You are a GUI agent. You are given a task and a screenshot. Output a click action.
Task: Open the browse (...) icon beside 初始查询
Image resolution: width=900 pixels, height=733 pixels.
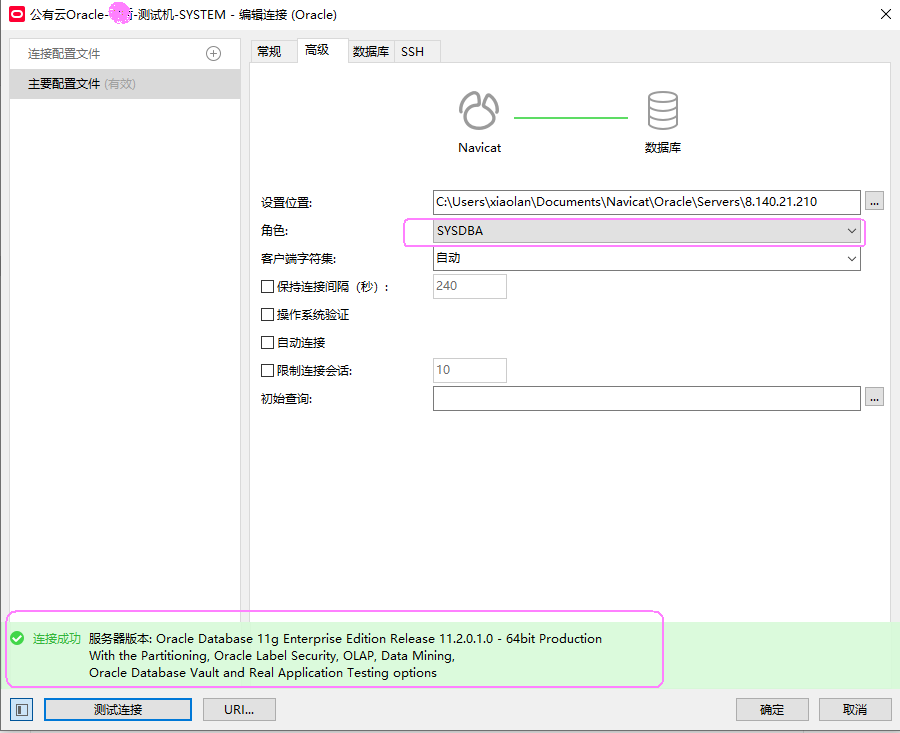(874, 397)
